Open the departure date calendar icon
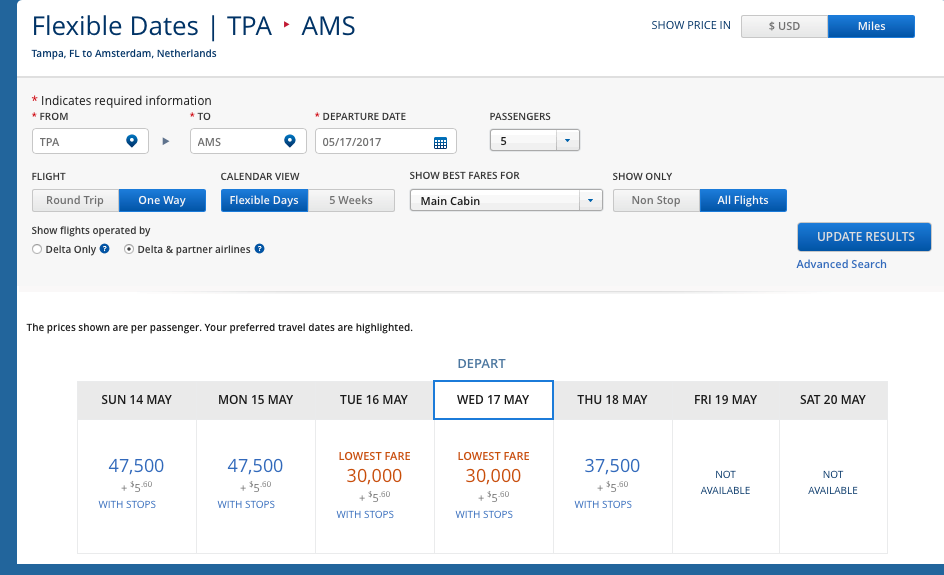Screen dimensions: 944x575 point(440,143)
